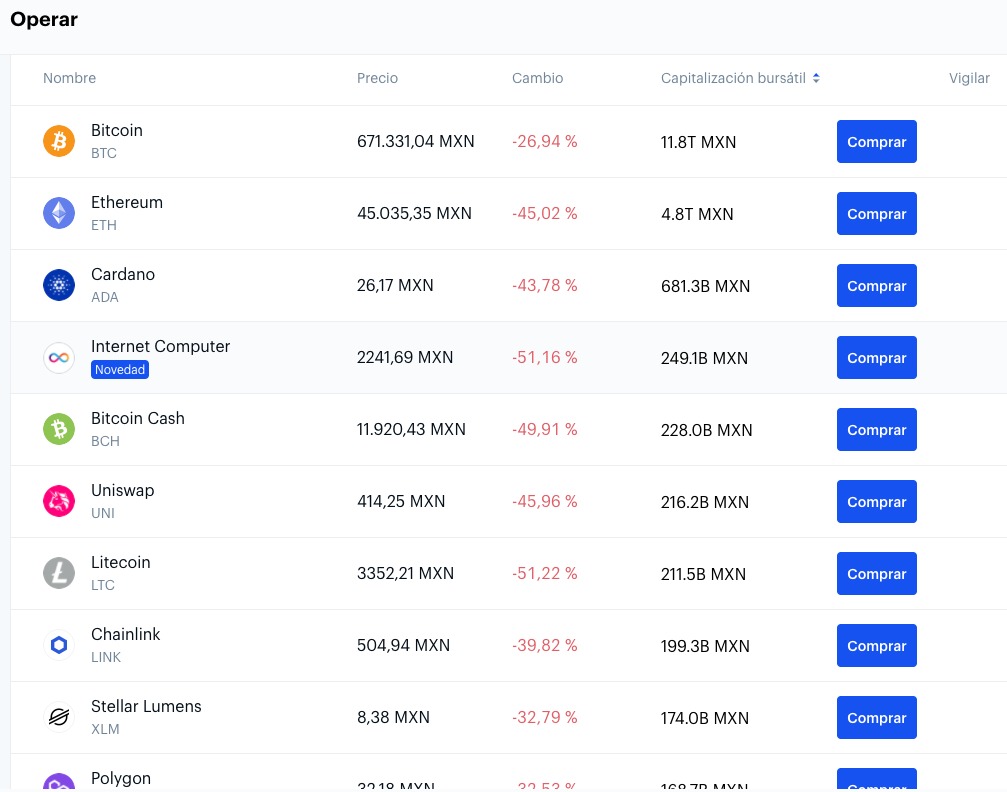The width and height of the screenshot is (1007, 792).
Task: Open the Vigilar watchlist column header
Action: coord(969,78)
